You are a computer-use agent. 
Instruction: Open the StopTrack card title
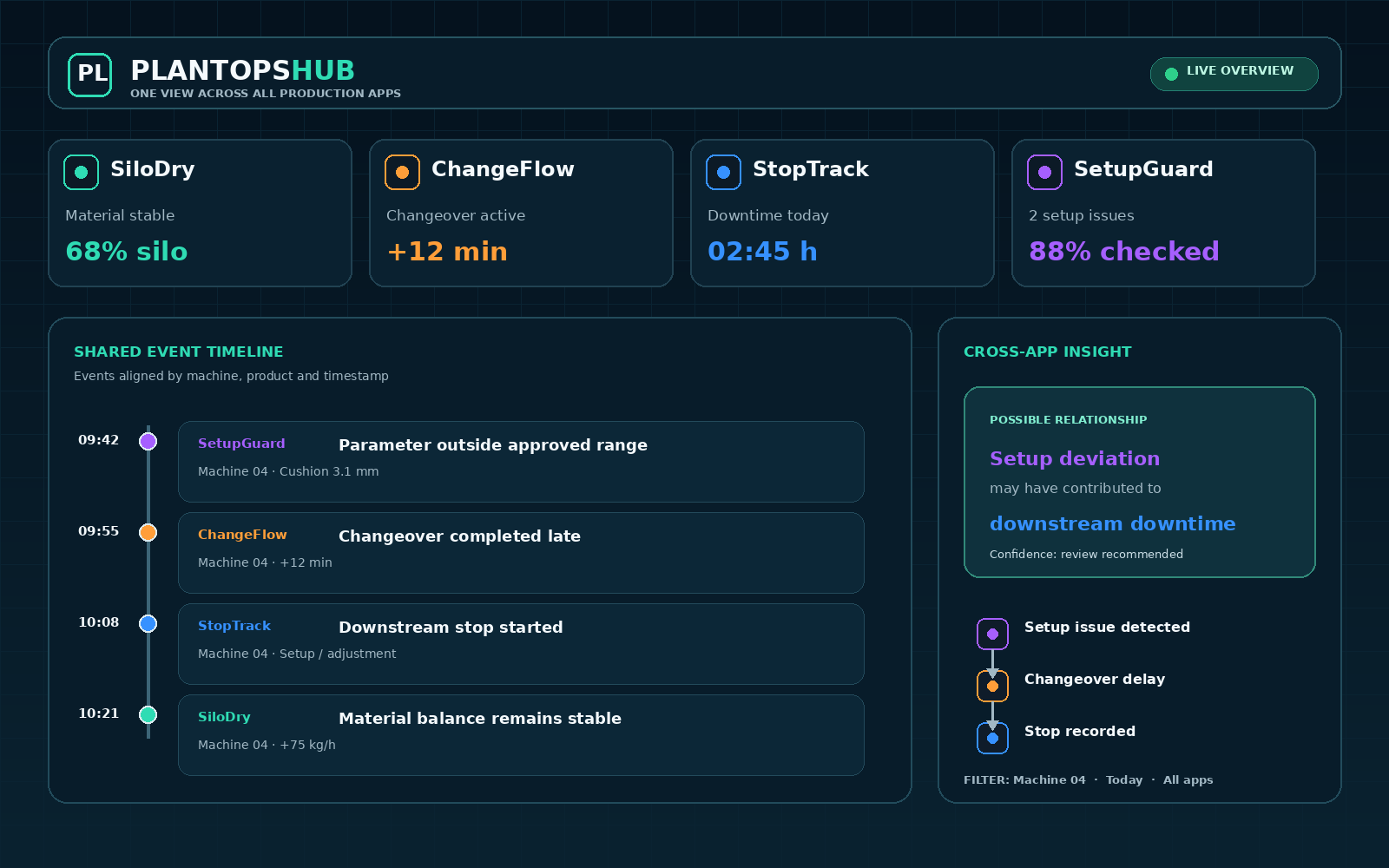[x=810, y=169]
